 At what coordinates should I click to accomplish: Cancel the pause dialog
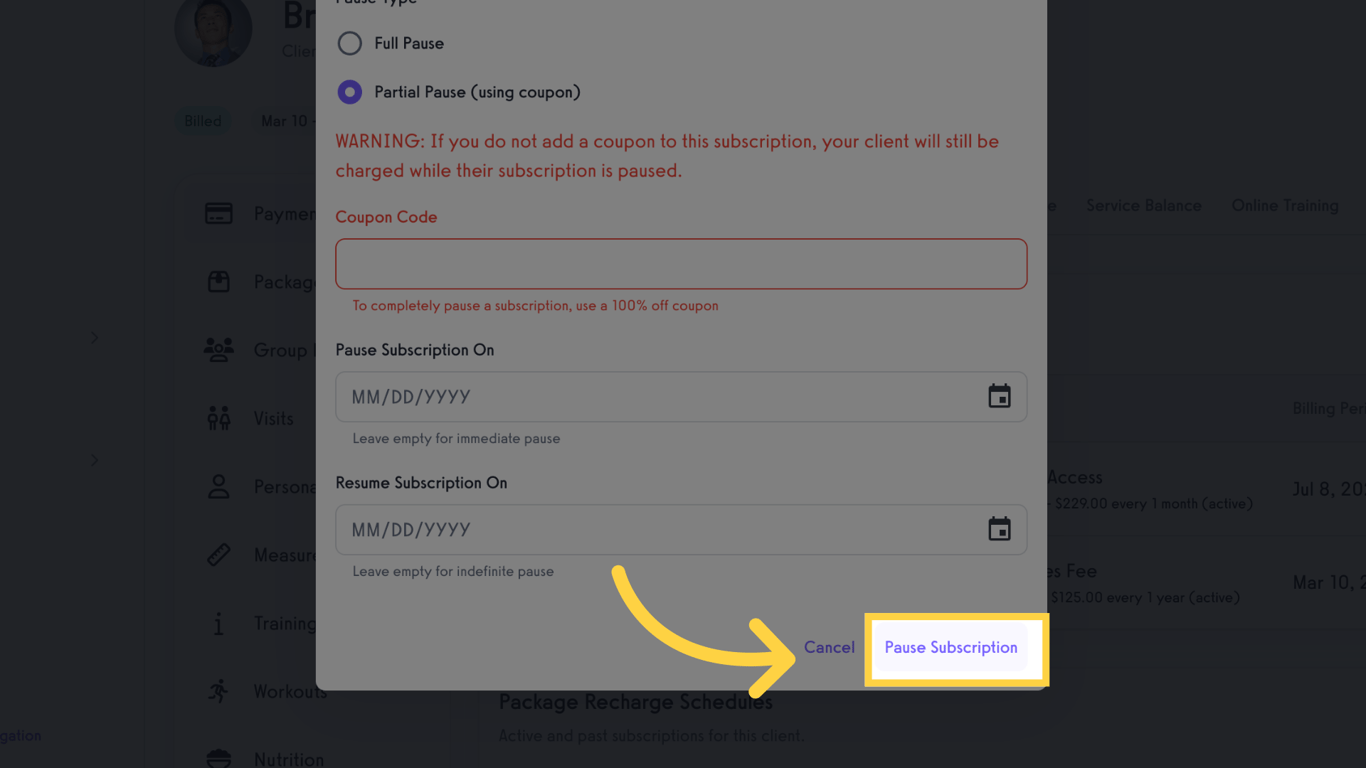[x=829, y=648]
